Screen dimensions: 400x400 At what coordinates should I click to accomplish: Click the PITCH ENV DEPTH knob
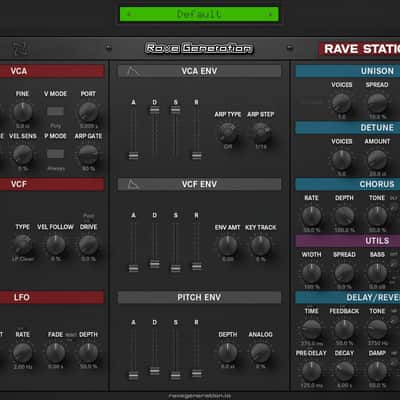coord(228,353)
